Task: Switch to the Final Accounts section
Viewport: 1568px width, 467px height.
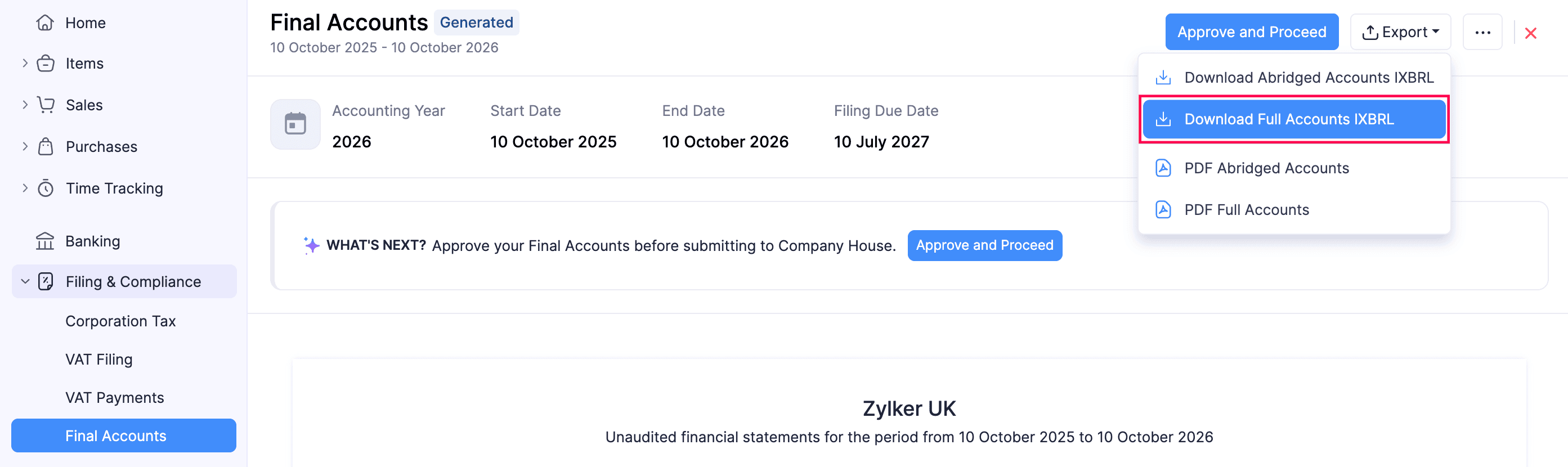Action: (115, 435)
